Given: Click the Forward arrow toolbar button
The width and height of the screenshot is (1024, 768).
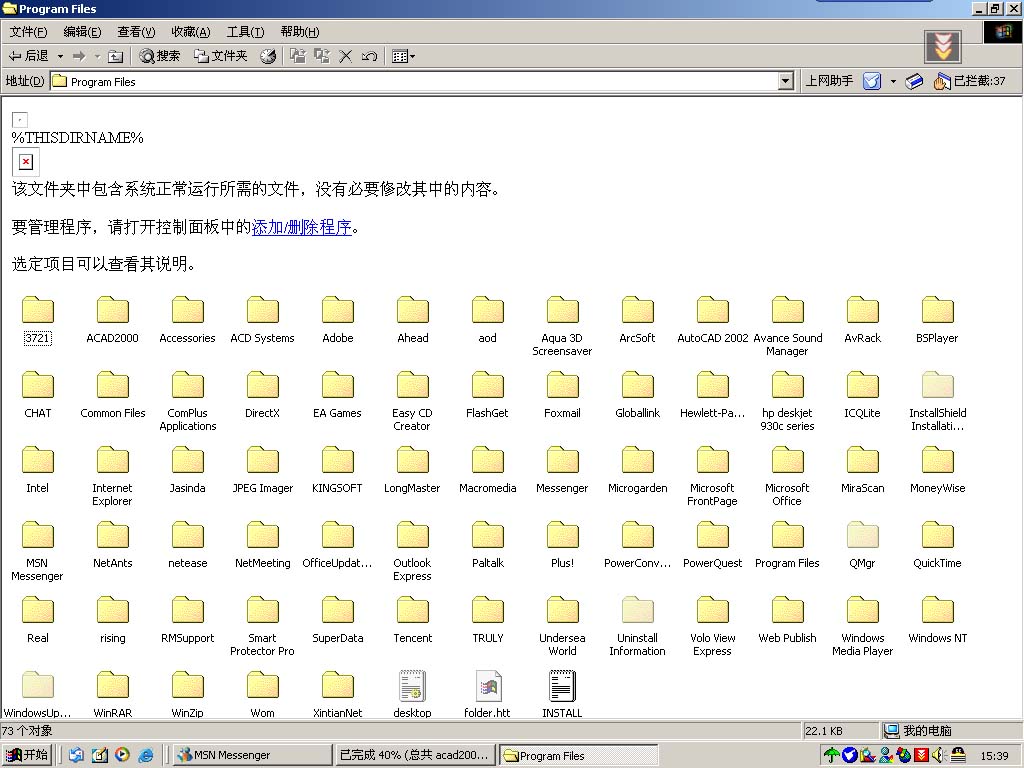Looking at the screenshot, I should point(79,56).
